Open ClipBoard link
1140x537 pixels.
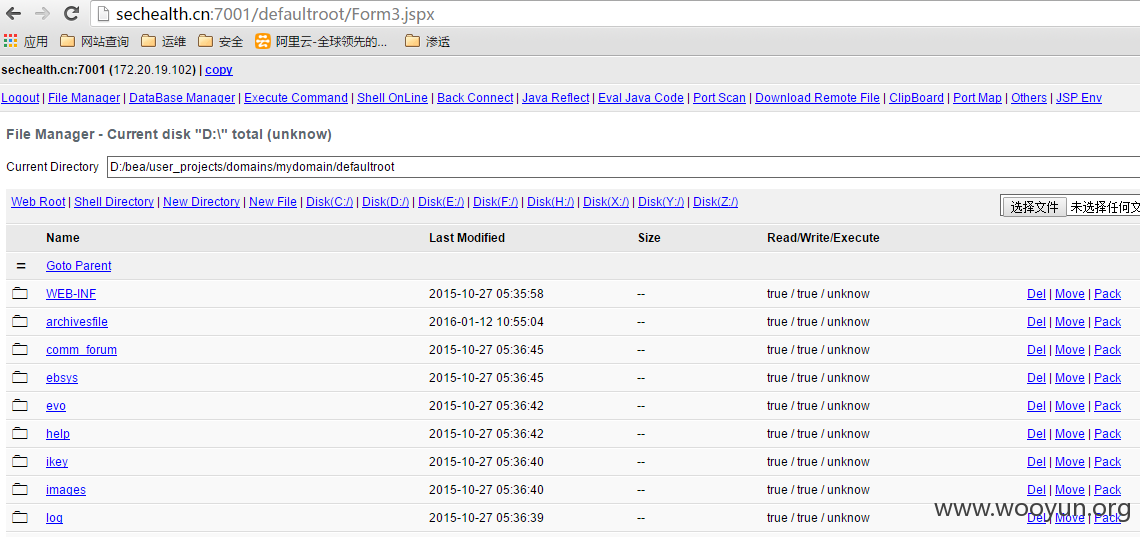[x=916, y=97]
